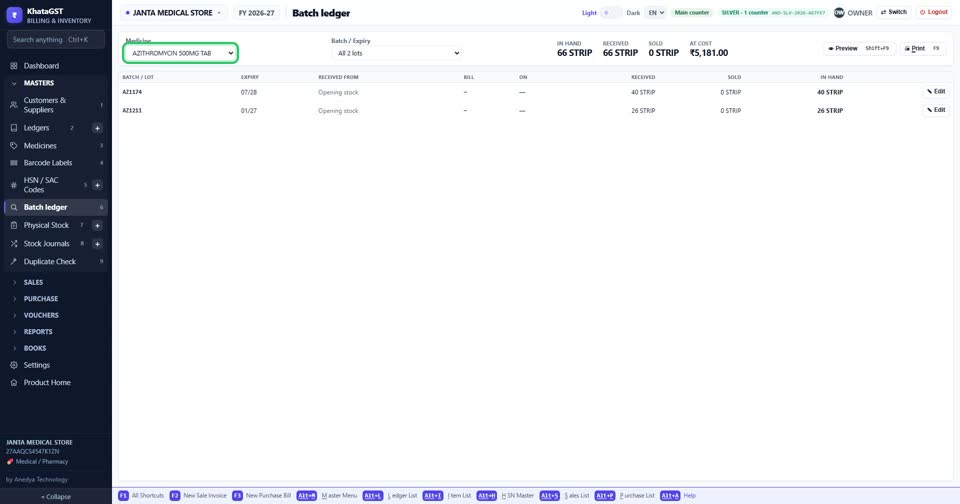Click Alt+S Sales List shortcut
This screenshot has height=504, width=960.
(x=564, y=495)
